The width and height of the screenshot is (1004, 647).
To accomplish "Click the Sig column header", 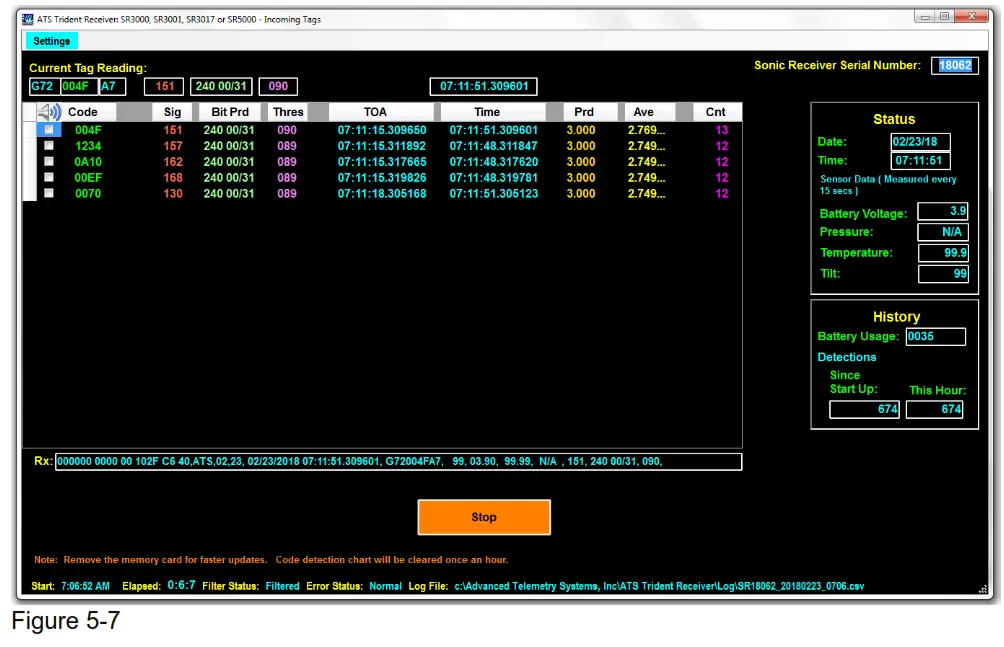I will click(x=172, y=112).
